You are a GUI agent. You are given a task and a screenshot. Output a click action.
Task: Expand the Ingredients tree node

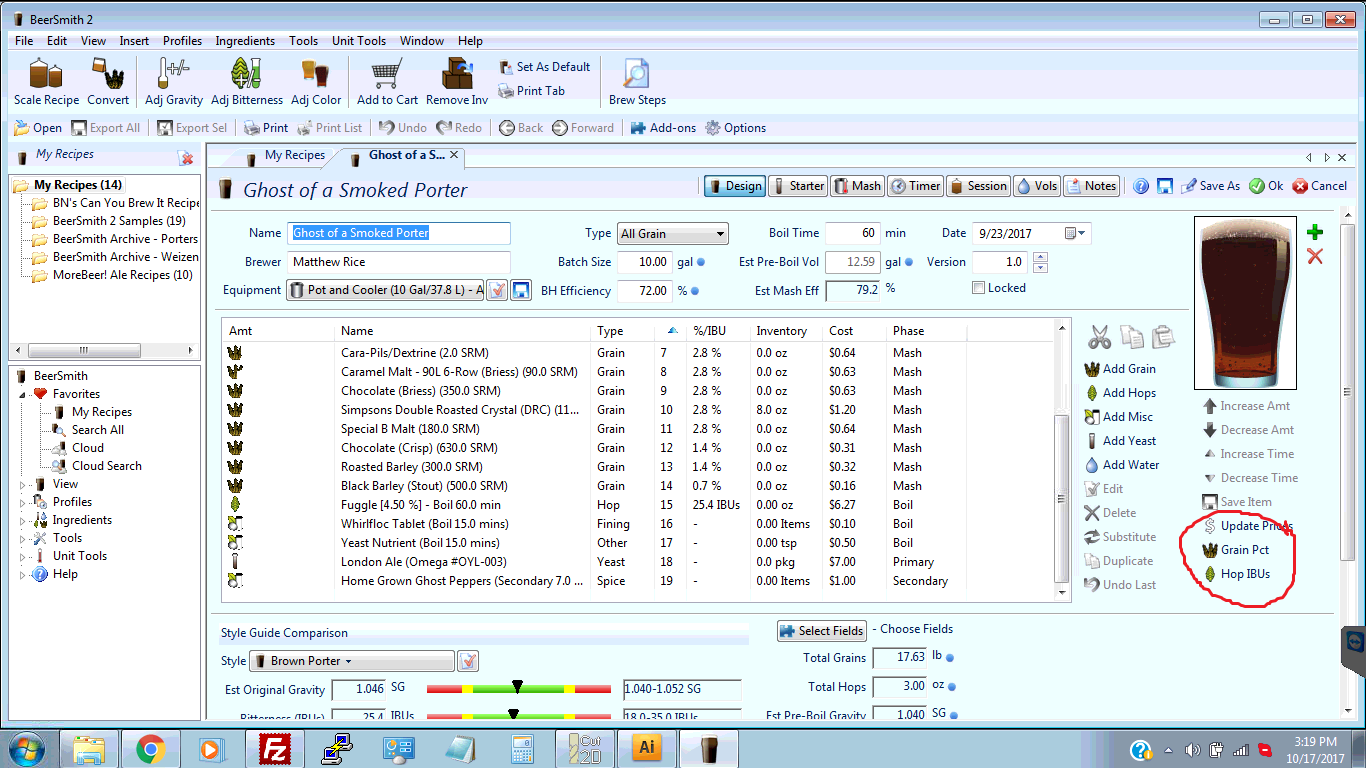[24, 520]
